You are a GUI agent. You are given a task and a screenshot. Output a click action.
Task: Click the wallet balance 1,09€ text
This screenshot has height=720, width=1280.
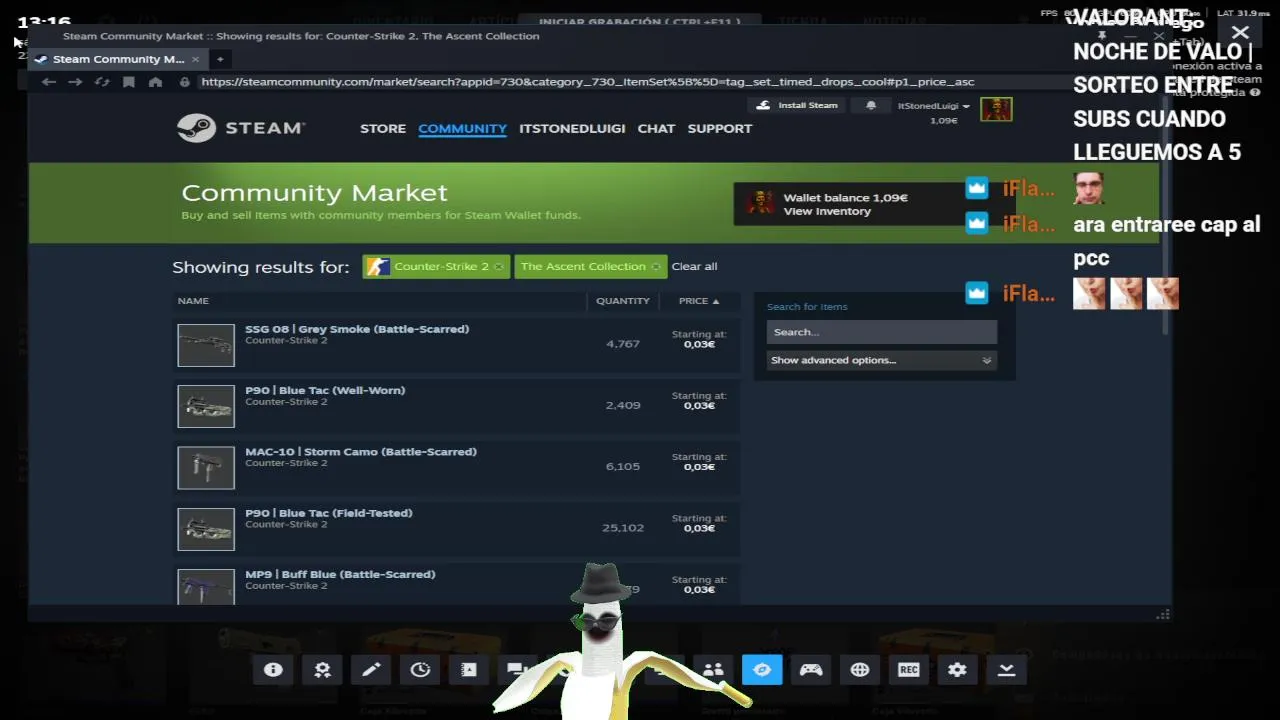coord(845,198)
